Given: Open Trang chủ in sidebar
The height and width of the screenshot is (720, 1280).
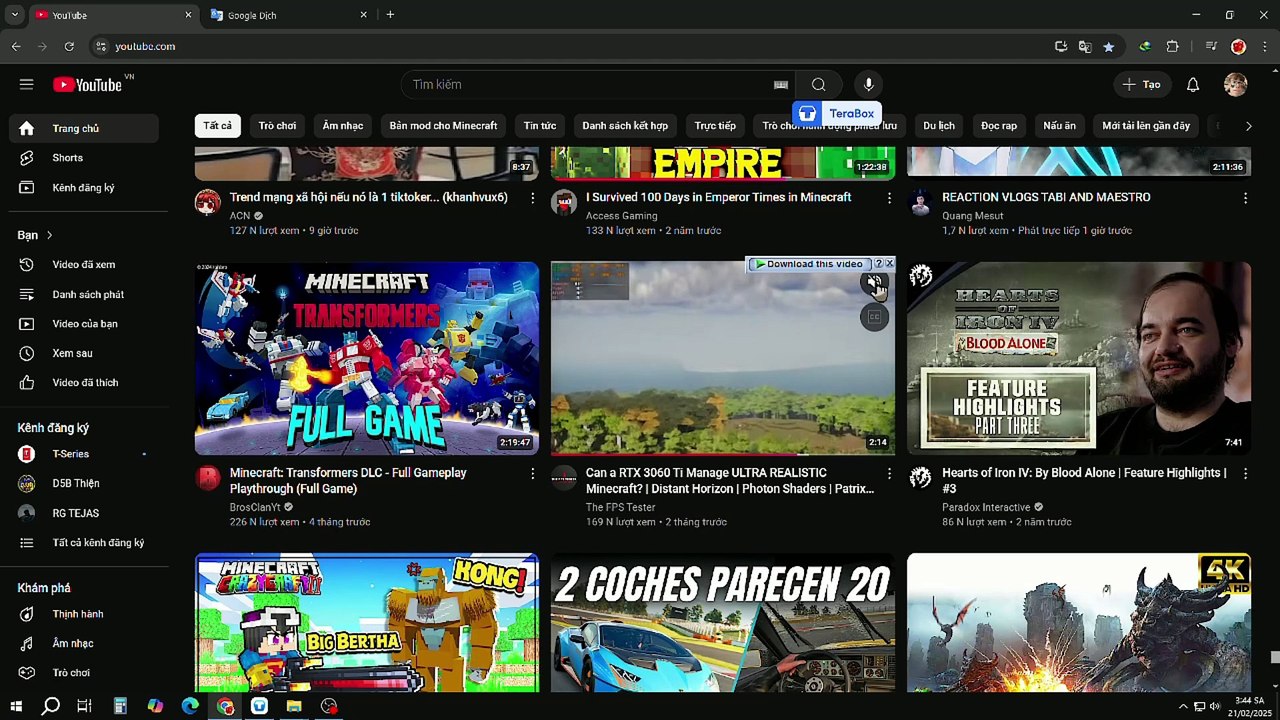Looking at the screenshot, I should [x=84, y=129].
